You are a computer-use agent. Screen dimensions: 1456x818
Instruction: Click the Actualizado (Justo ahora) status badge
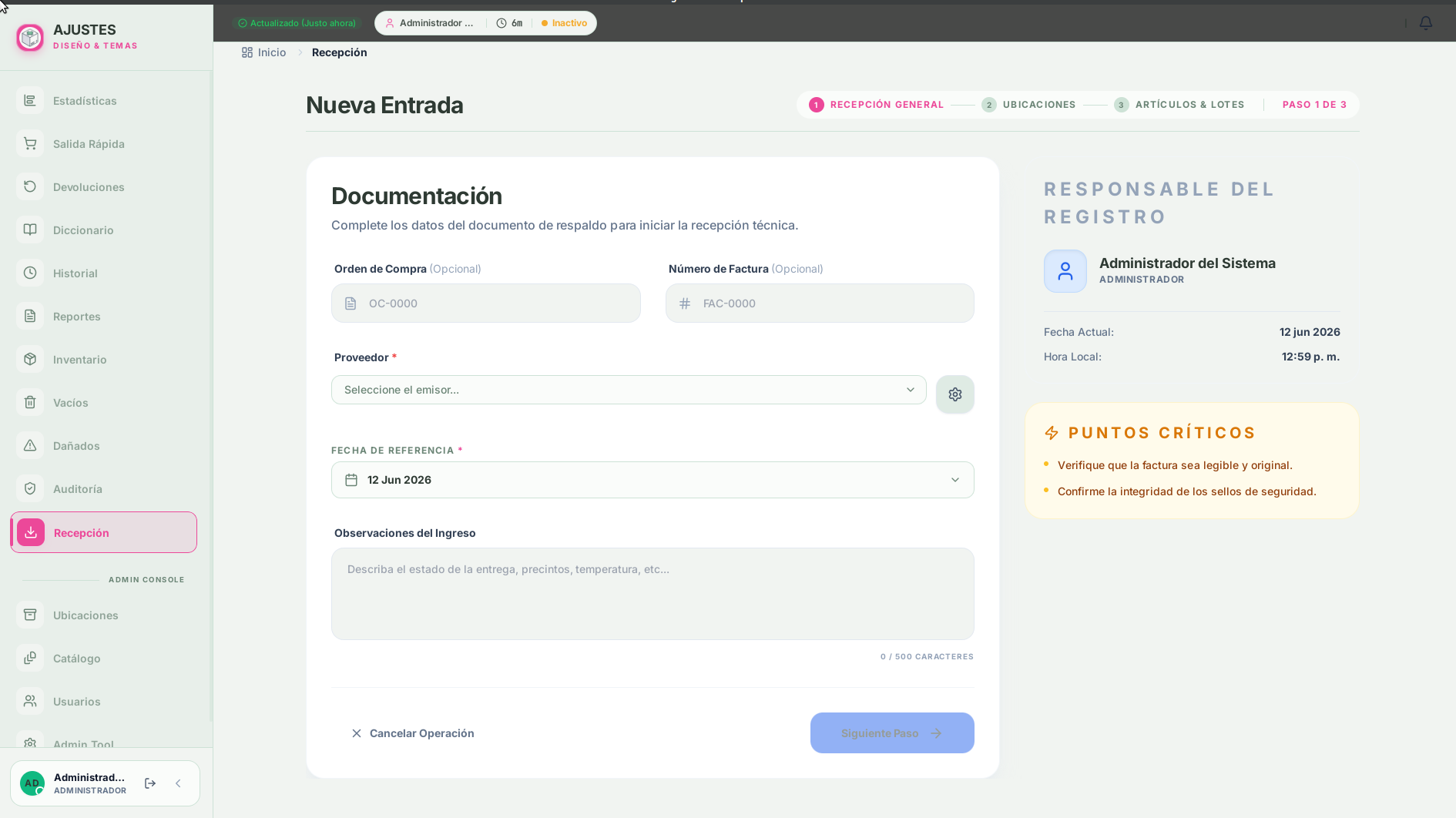(x=297, y=23)
